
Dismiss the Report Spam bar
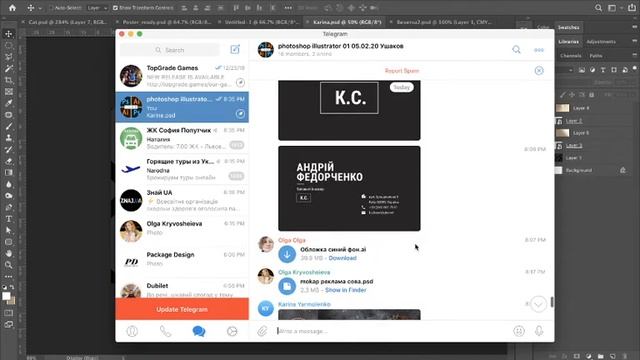coord(539,71)
